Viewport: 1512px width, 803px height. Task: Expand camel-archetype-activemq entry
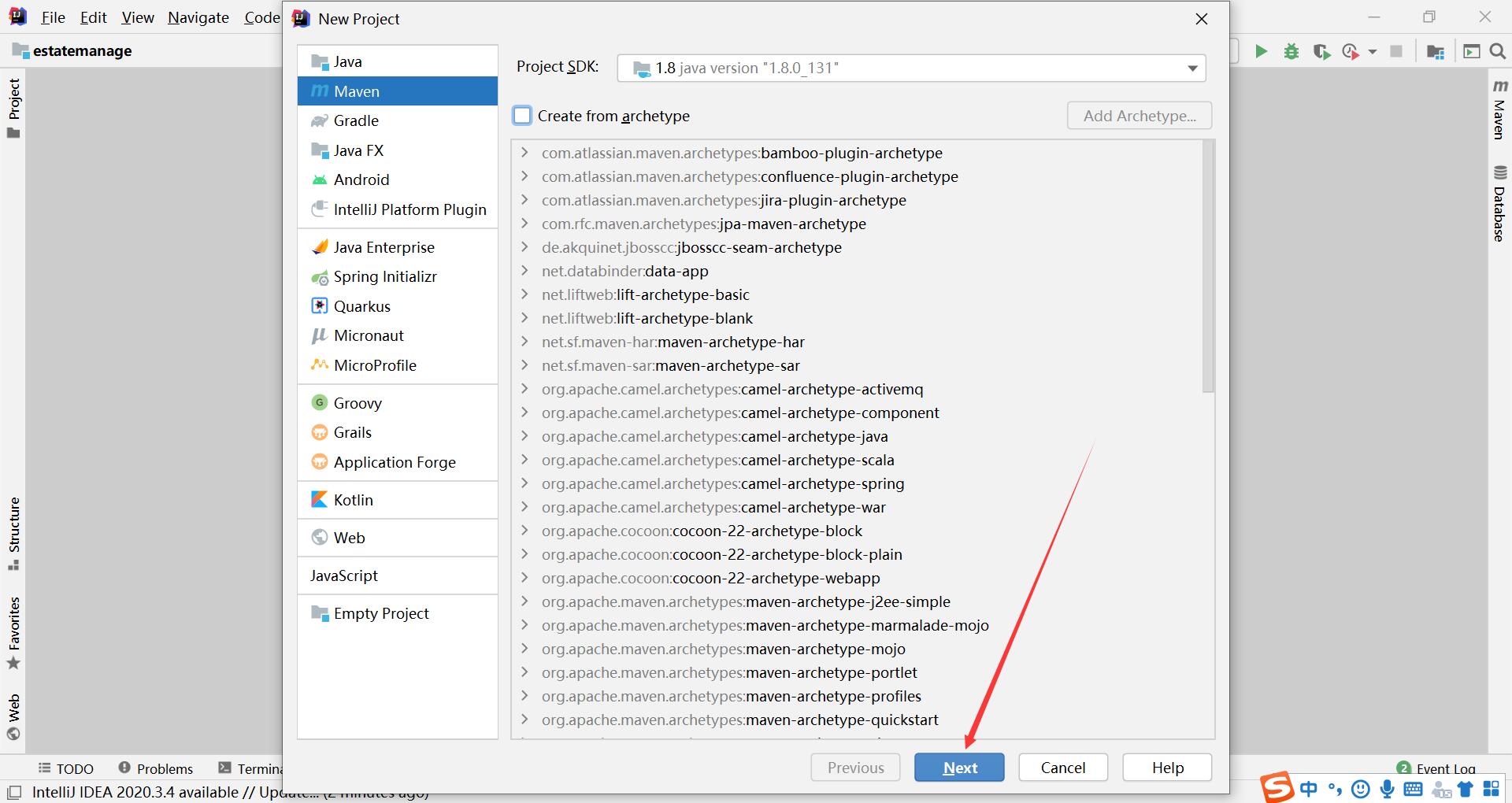524,389
